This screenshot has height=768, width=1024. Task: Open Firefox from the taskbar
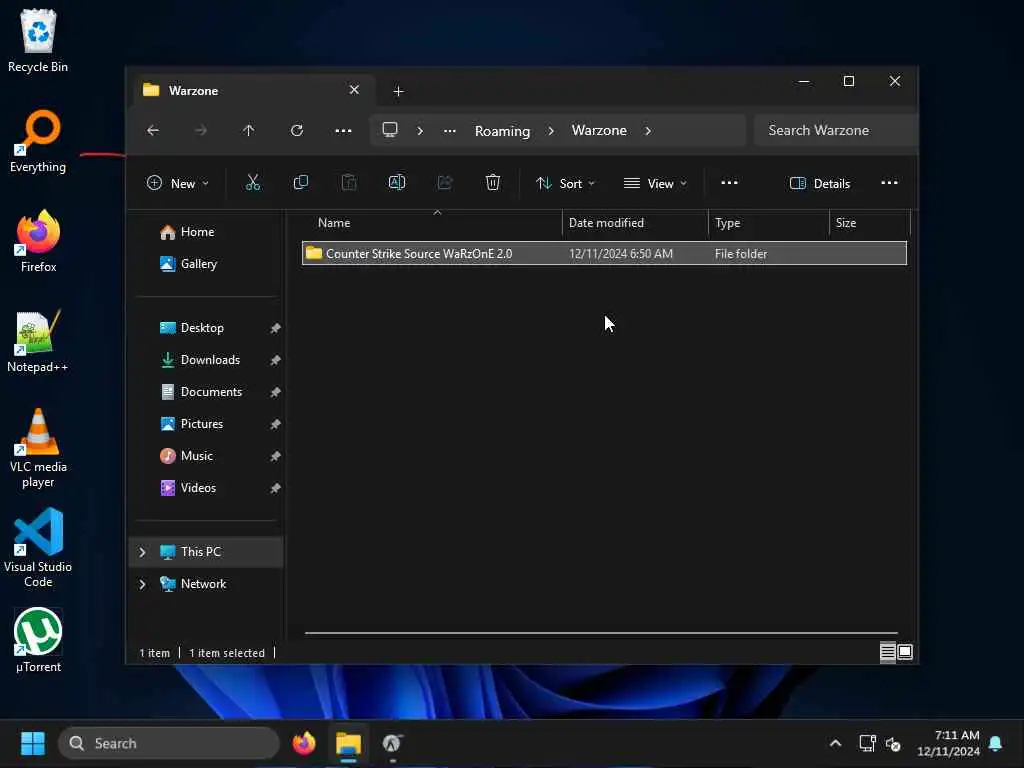point(304,743)
